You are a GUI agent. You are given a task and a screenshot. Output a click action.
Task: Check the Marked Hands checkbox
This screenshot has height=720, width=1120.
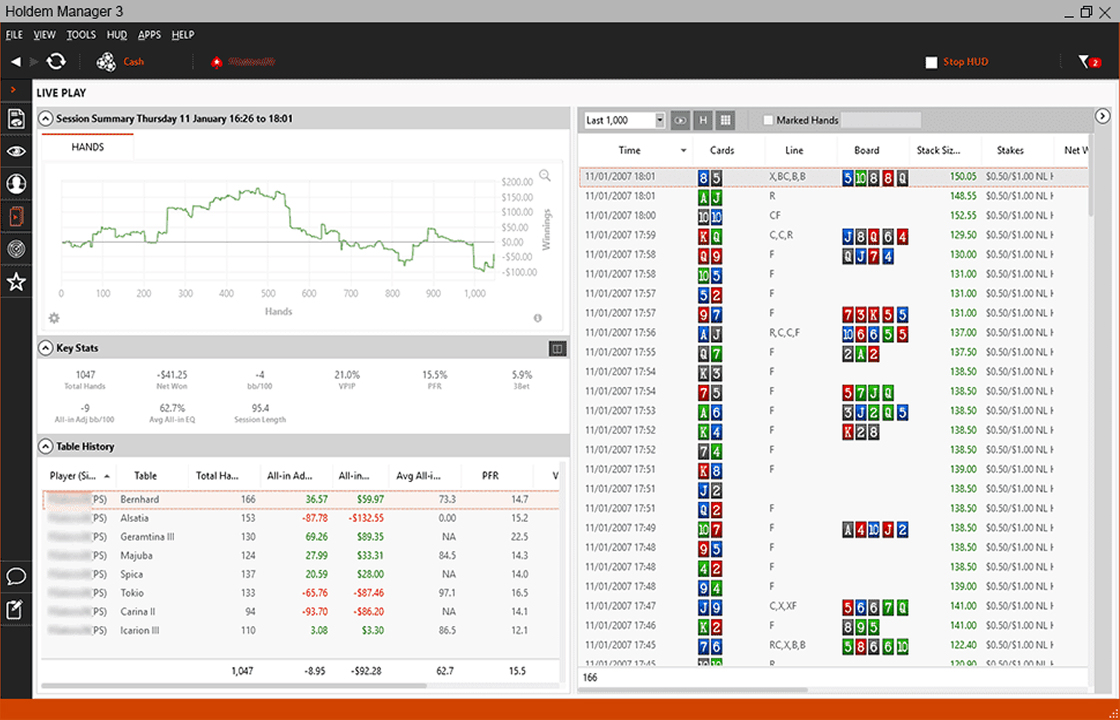tap(769, 121)
